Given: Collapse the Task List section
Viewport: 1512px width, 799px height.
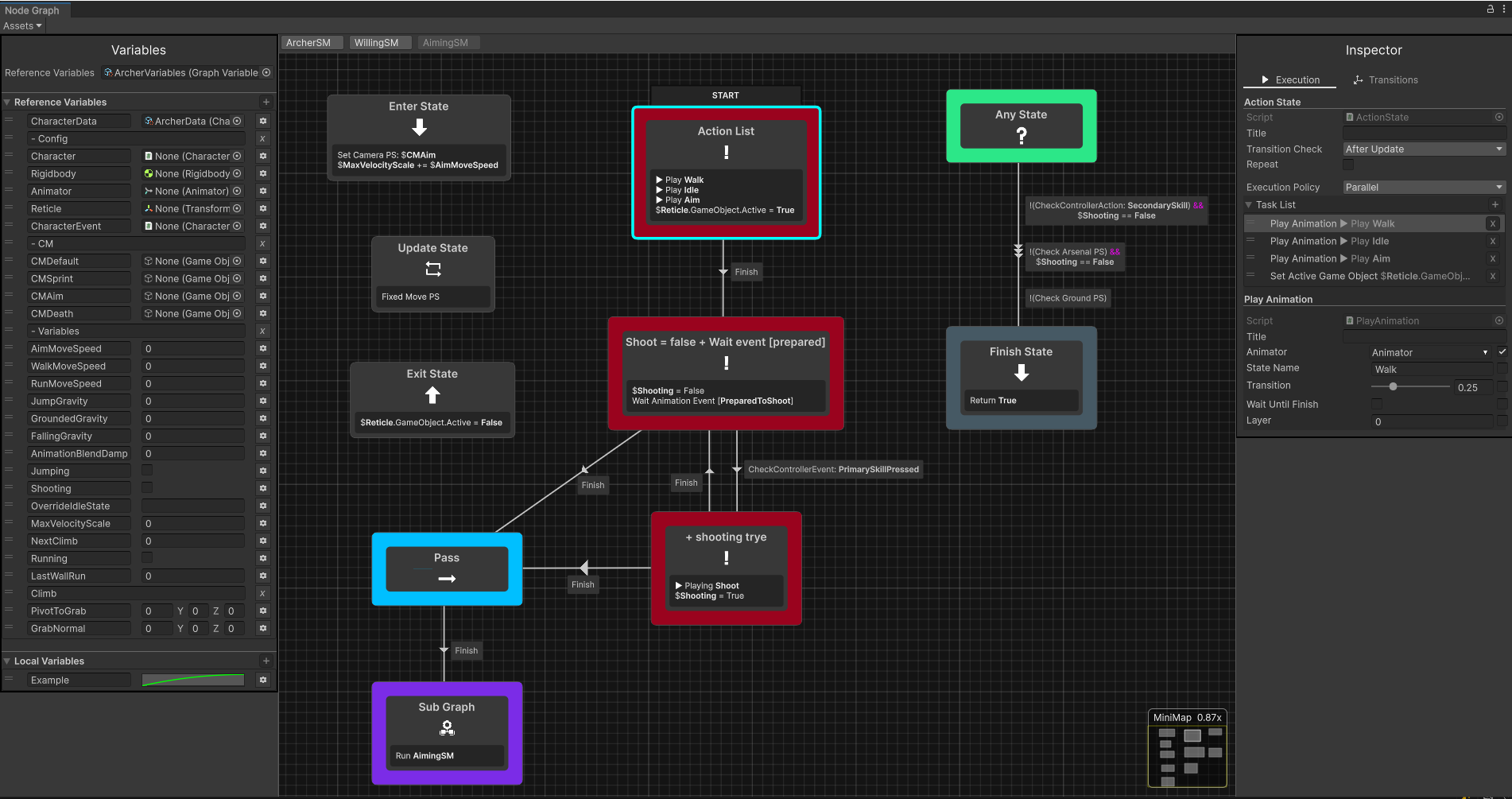Looking at the screenshot, I should point(1249,204).
